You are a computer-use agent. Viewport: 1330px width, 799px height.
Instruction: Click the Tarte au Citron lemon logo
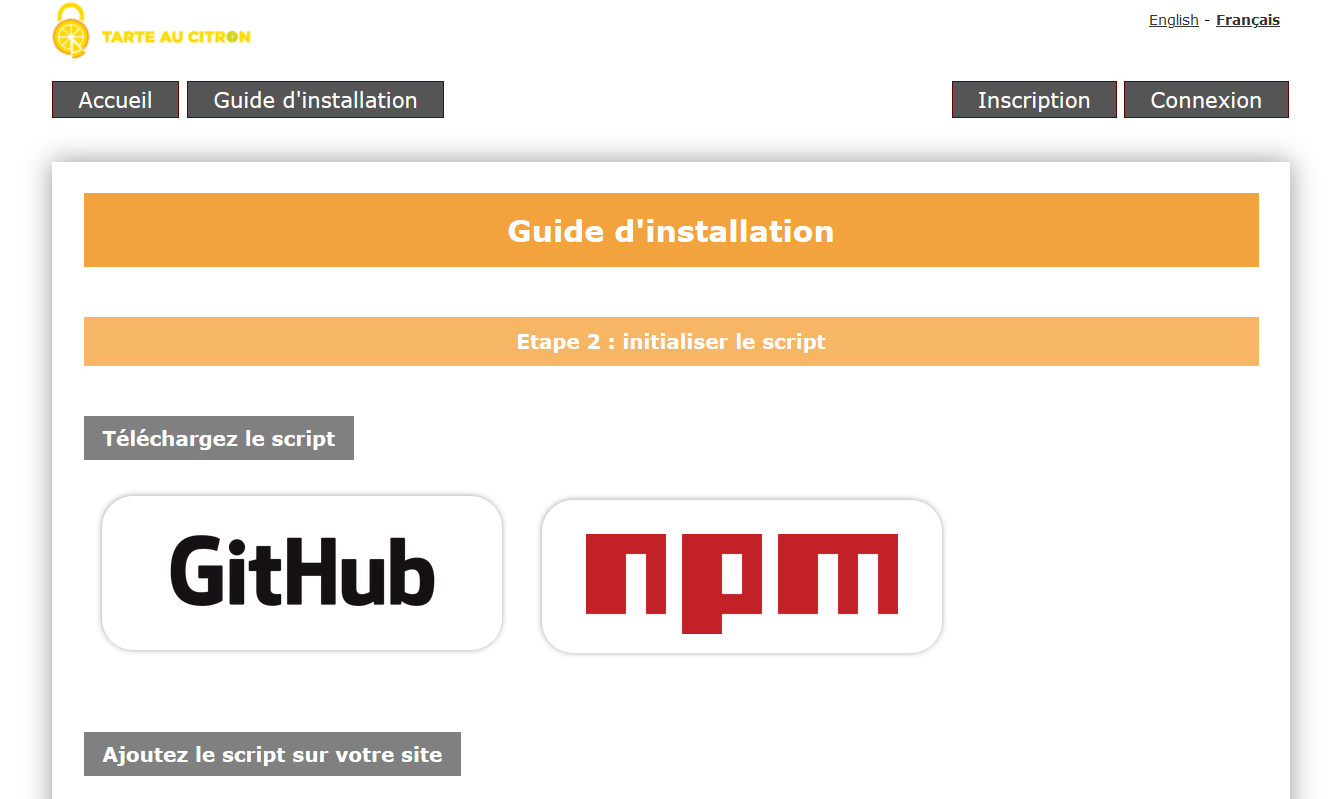(151, 31)
